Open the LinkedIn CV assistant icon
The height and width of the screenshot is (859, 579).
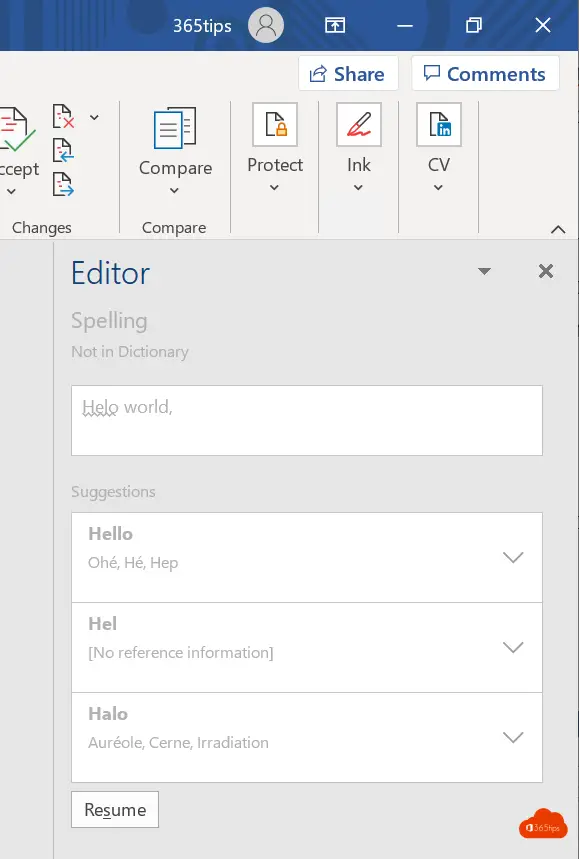click(439, 124)
